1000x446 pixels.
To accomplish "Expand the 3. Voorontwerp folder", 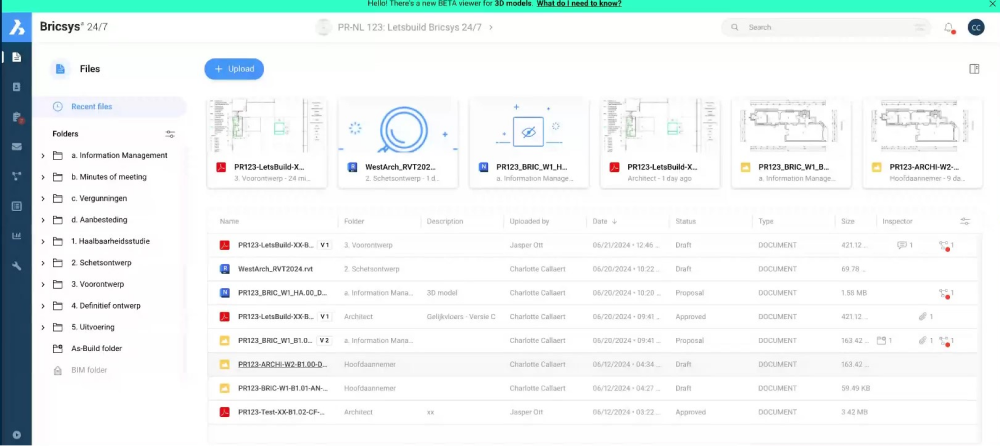I will [x=43, y=285].
